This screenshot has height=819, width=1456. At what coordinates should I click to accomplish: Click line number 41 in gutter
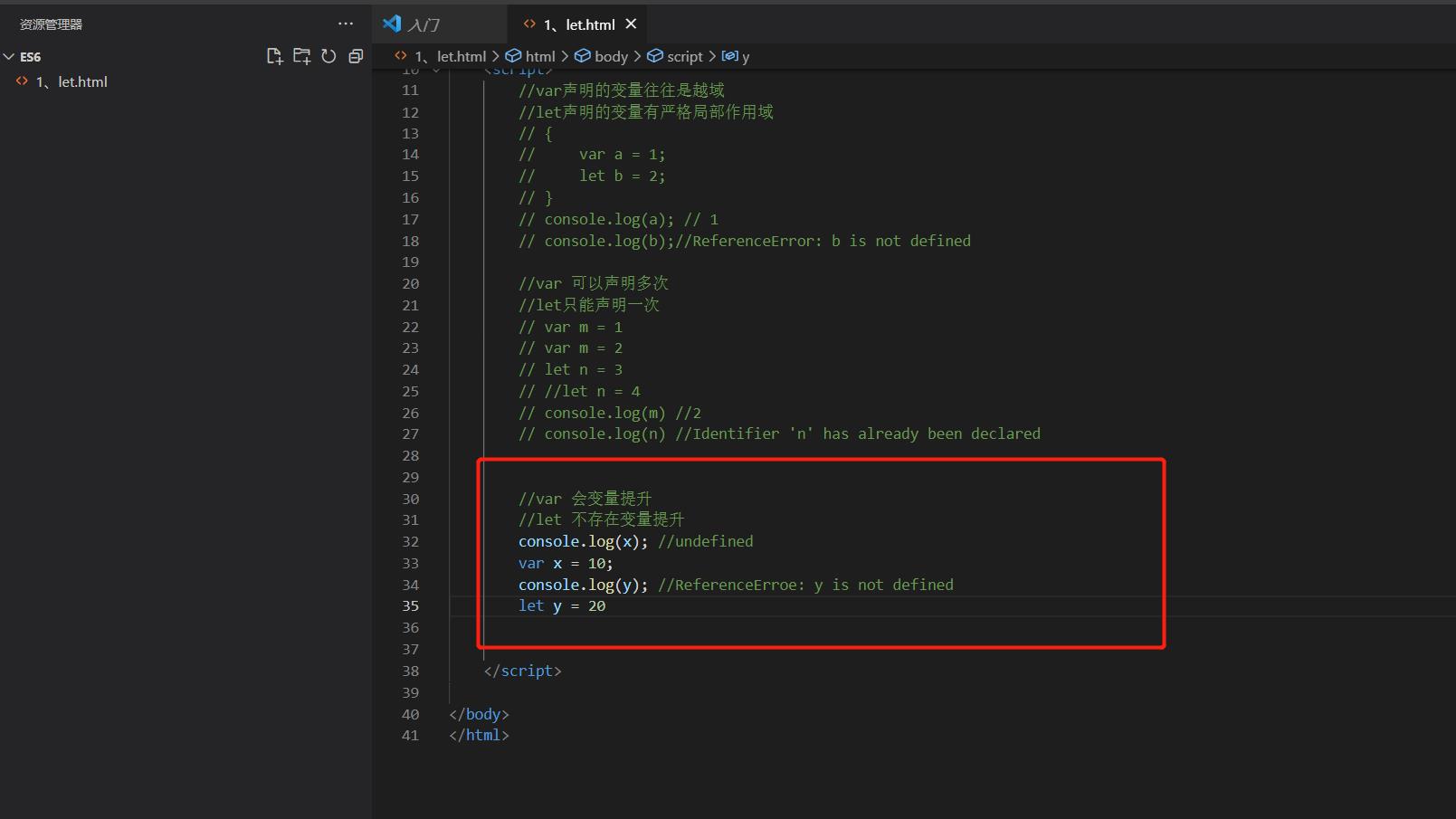coord(411,735)
